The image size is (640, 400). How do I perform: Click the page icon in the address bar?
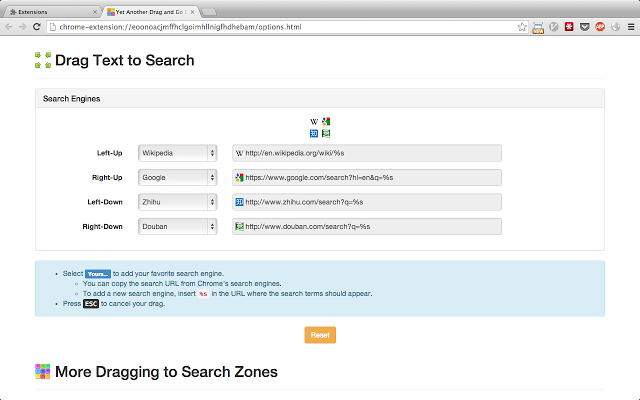click(52, 27)
